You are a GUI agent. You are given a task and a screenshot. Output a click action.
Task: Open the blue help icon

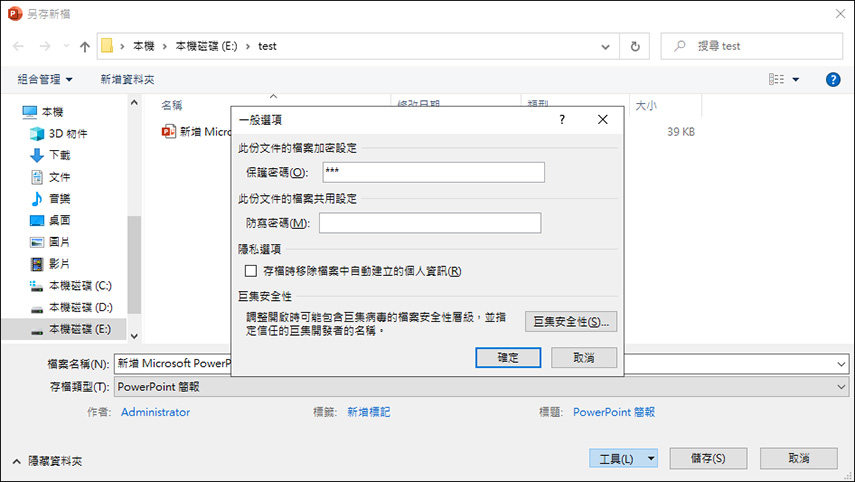(x=833, y=80)
